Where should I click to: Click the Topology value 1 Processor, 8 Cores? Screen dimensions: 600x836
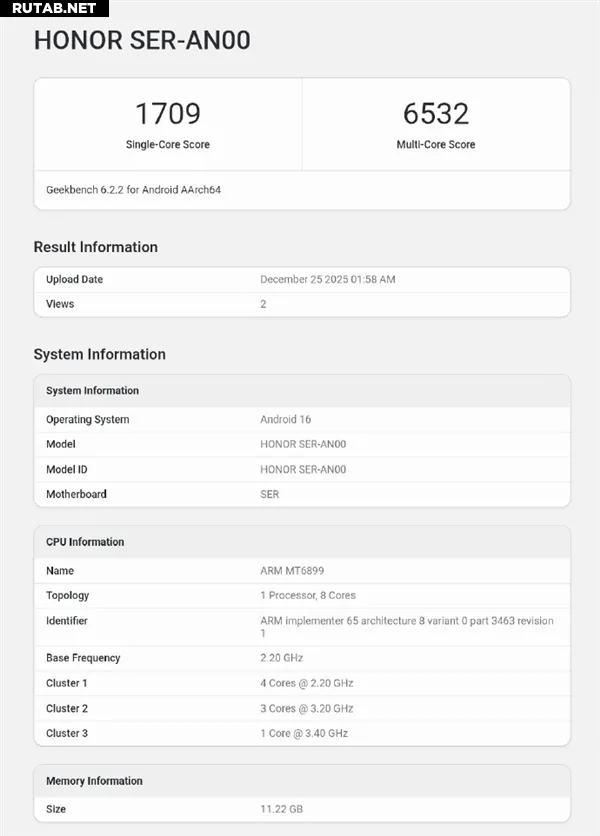pyautogui.click(x=307, y=596)
